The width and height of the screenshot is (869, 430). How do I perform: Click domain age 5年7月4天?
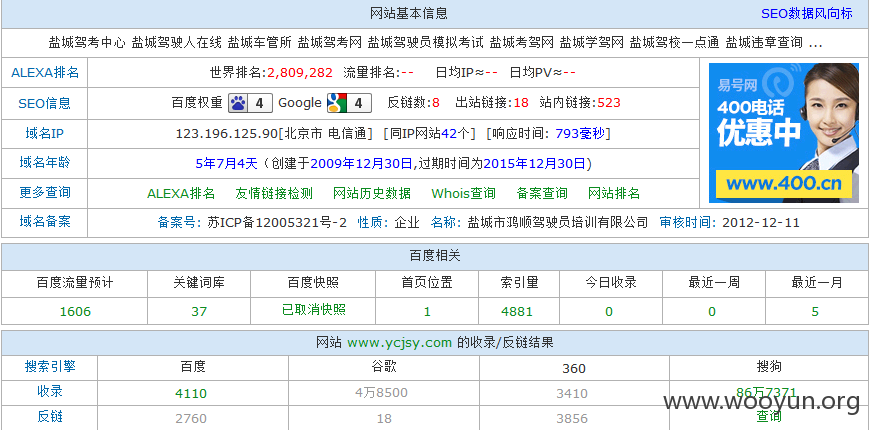point(227,163)
